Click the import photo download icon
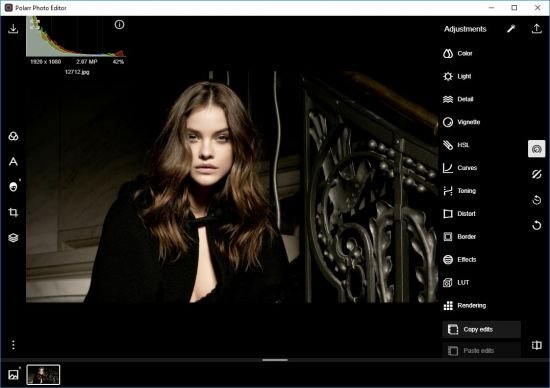Screen dimensions: 550x388 [x=13, y=28]
